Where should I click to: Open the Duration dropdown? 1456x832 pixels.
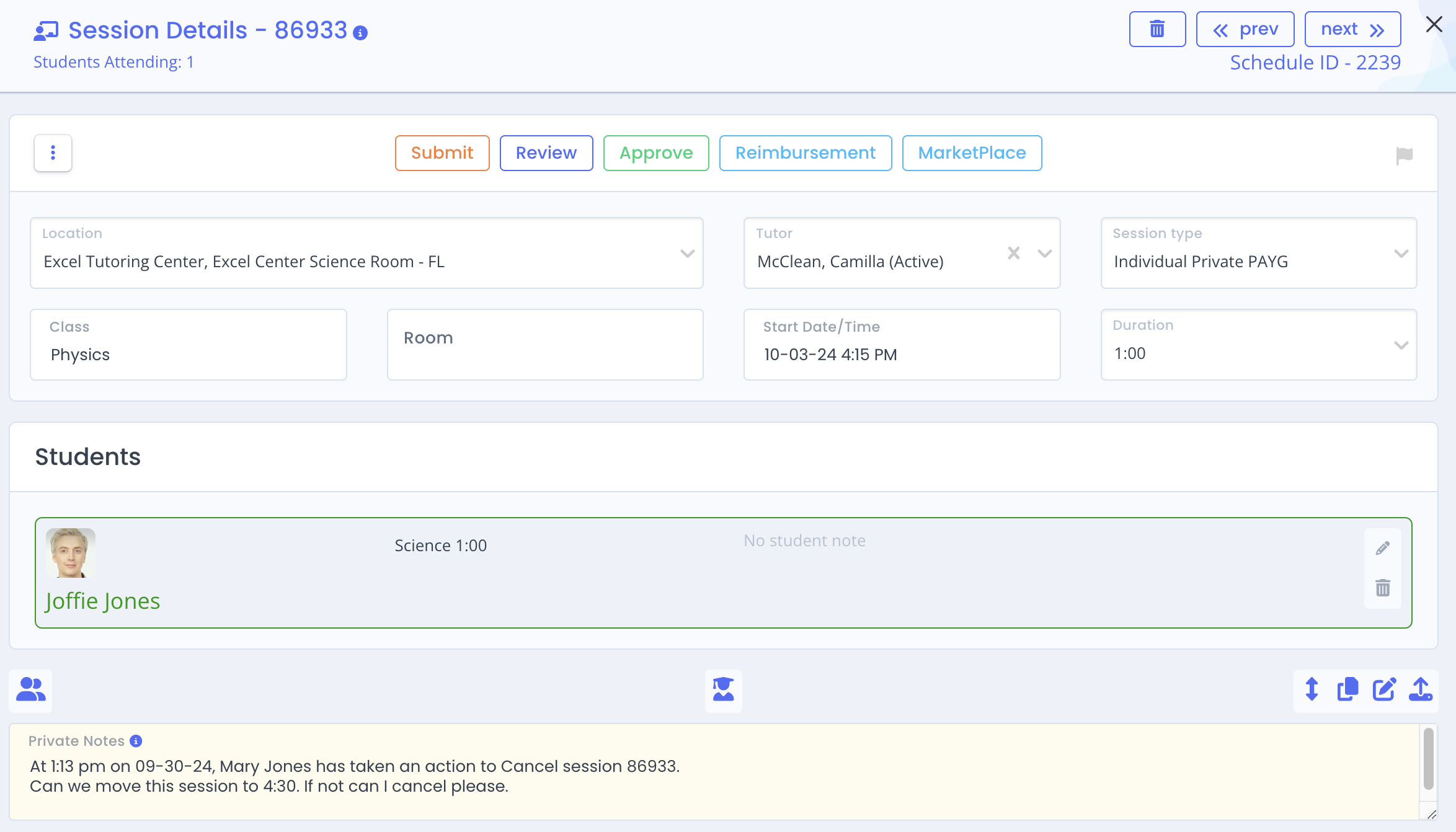pos(1259,345)
